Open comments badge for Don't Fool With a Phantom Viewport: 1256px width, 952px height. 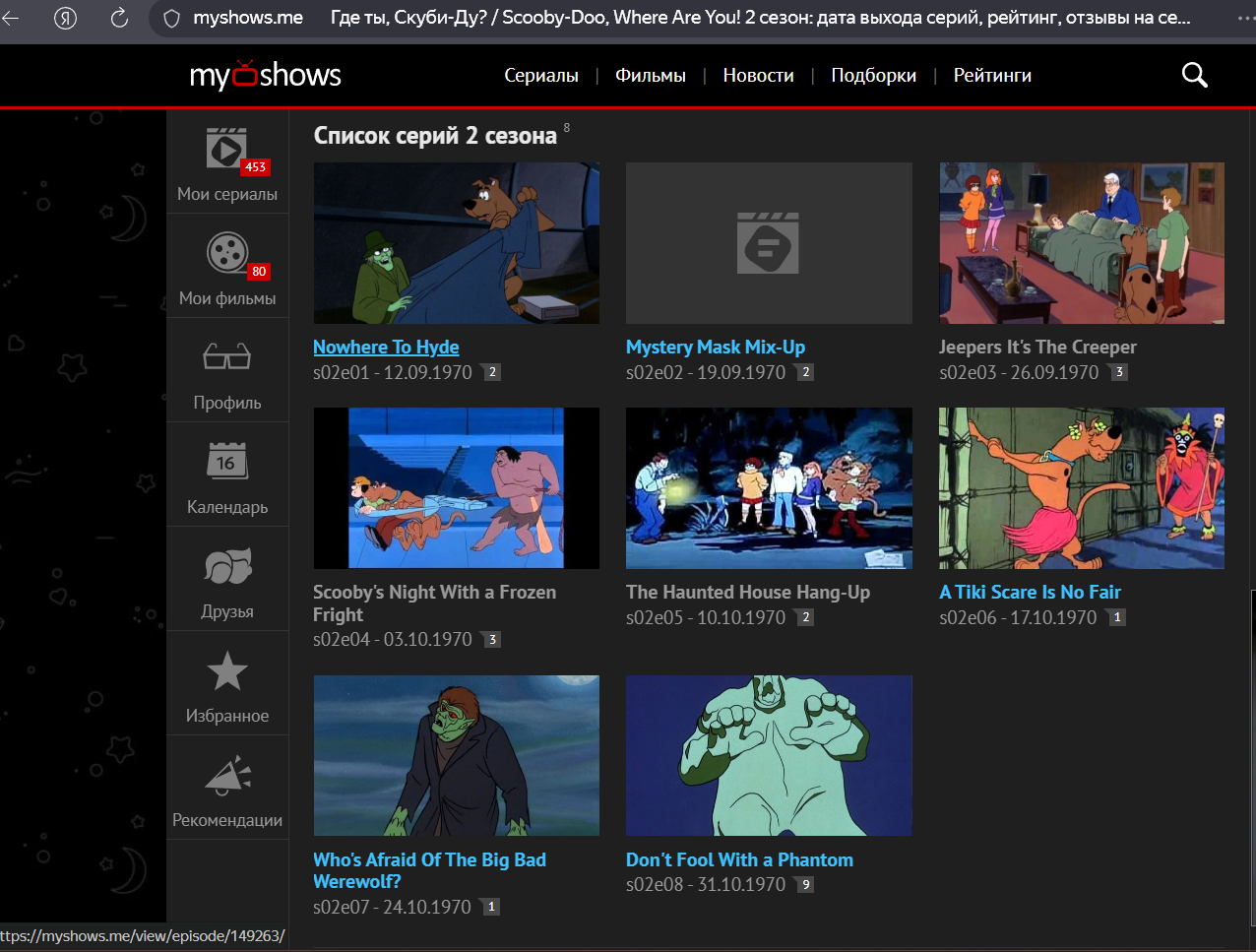click(805, 884)
